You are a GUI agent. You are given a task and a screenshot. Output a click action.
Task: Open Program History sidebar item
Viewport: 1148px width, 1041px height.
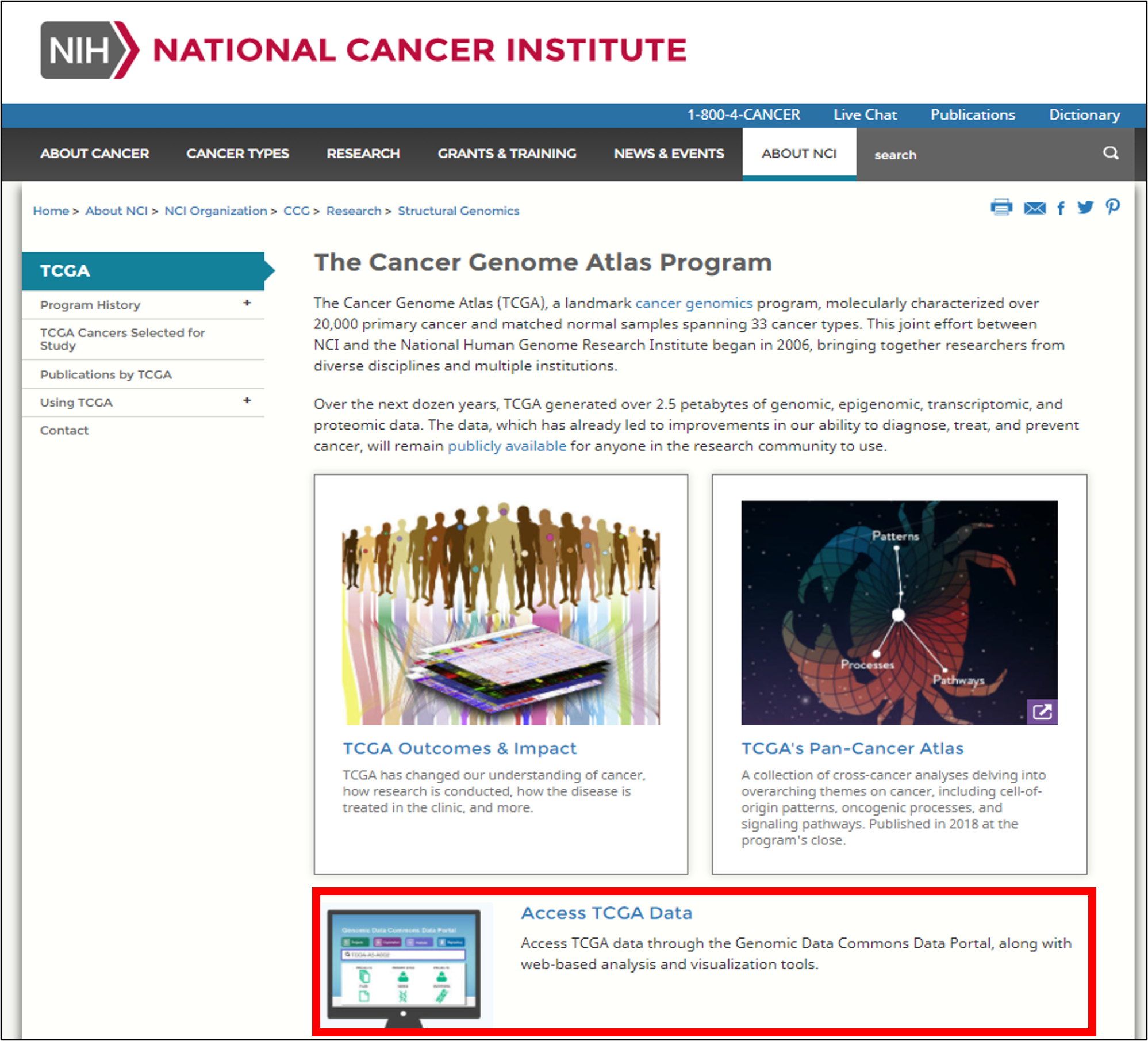90,305
